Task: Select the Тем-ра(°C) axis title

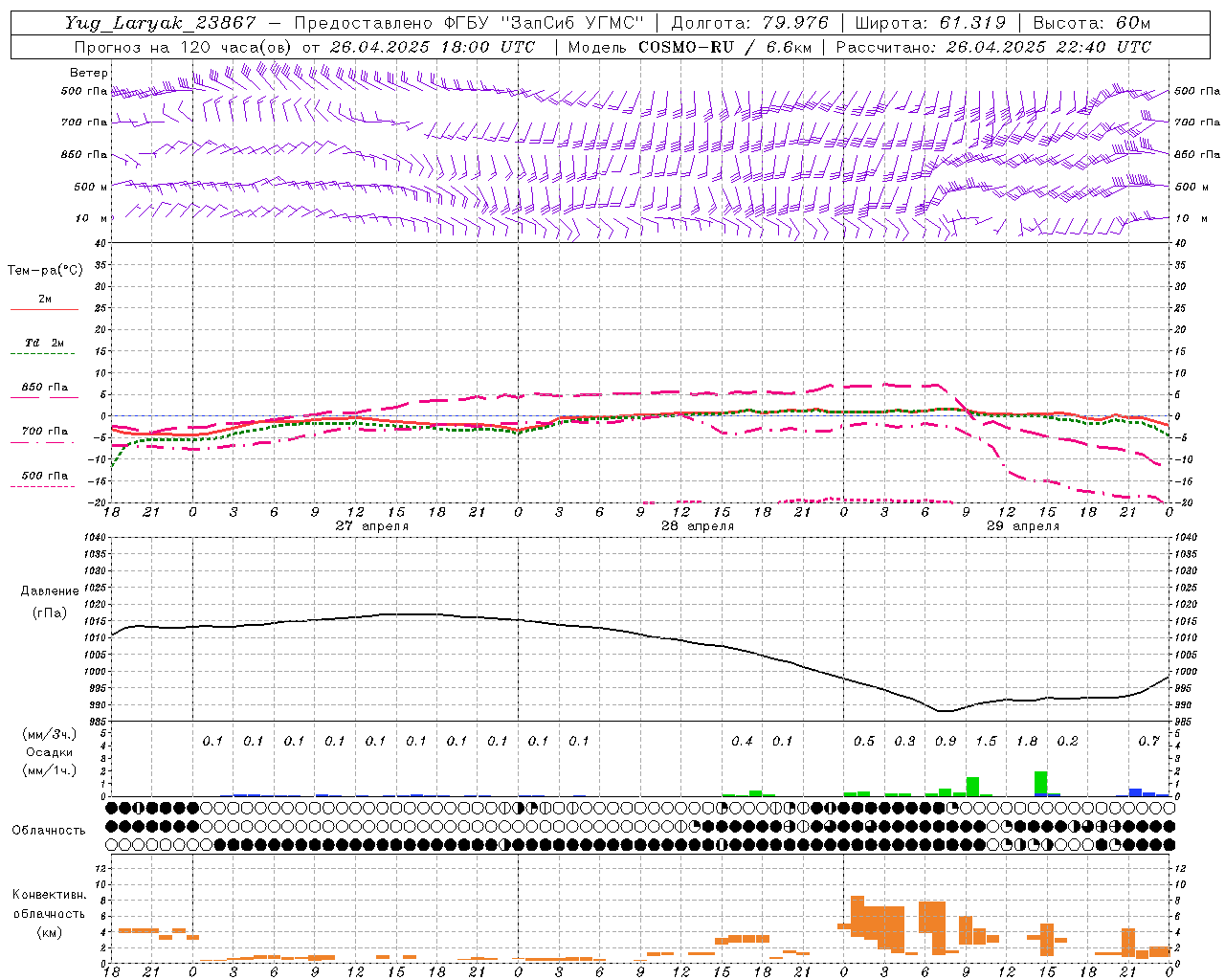Action: [45, 271]
